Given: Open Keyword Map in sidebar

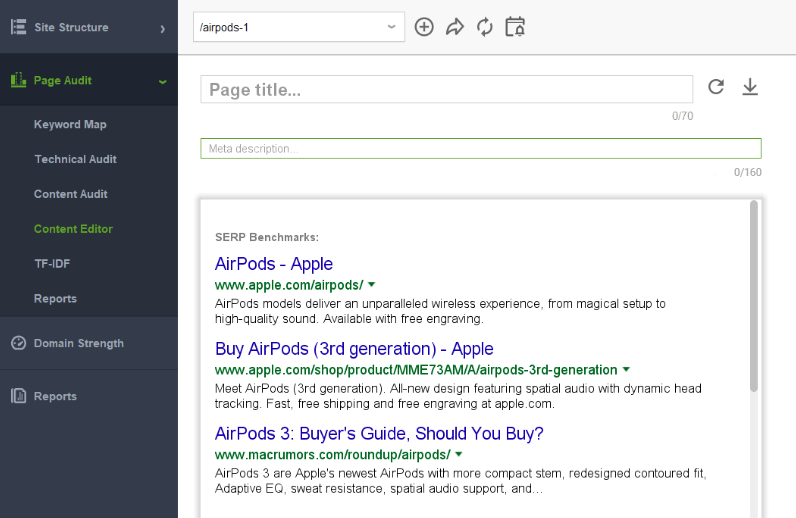Looking at the screenshot, I should tap(70, 124).
